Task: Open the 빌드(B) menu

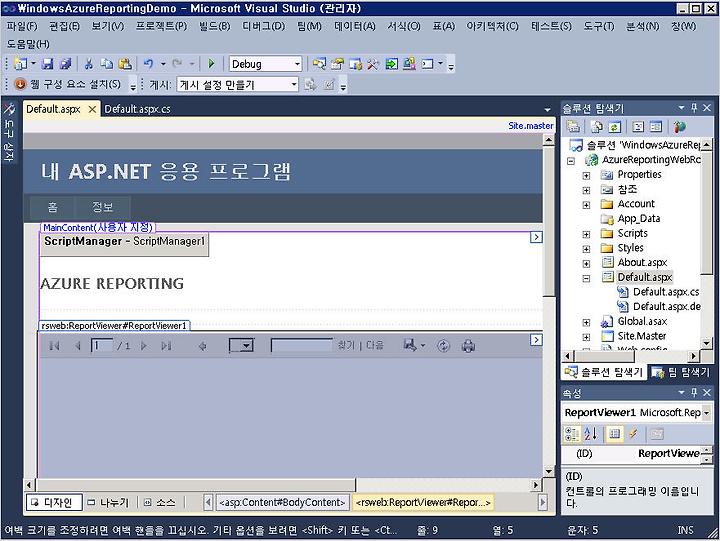Action: click(214, 27)
